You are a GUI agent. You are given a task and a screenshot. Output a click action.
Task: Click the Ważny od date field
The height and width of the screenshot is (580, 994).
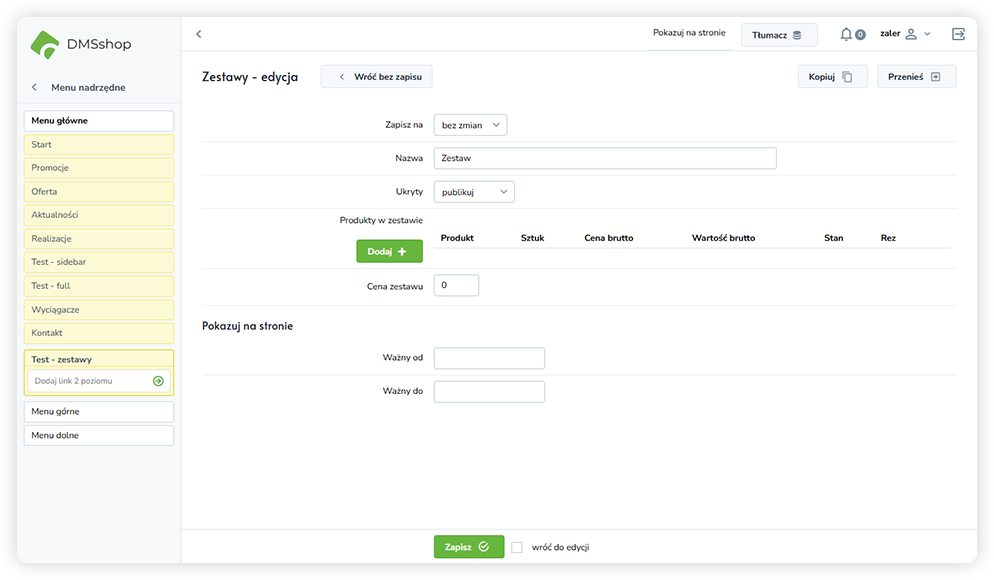(489, 358)
